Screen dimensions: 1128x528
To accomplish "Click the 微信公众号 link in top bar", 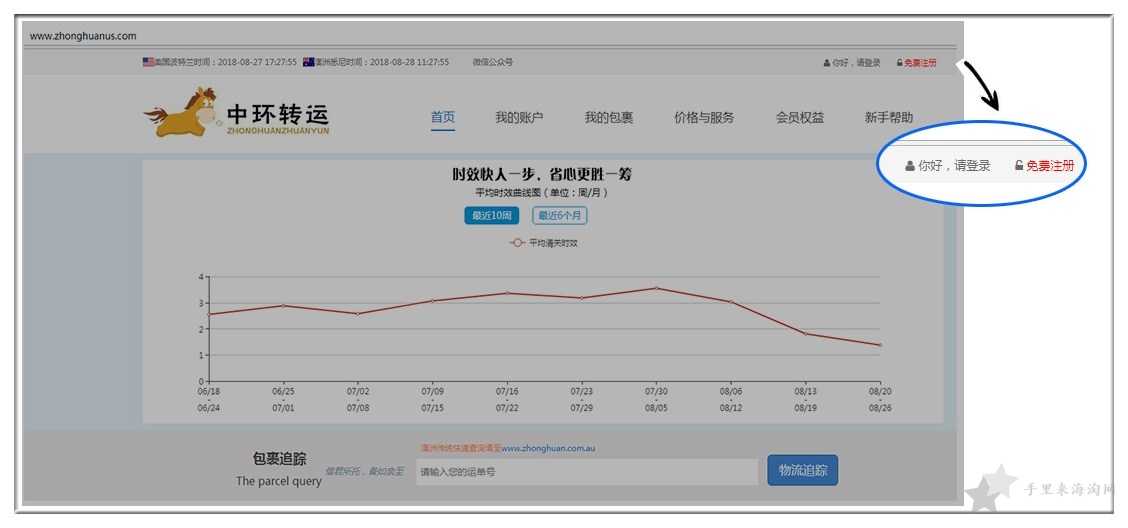I will point(493,63).
